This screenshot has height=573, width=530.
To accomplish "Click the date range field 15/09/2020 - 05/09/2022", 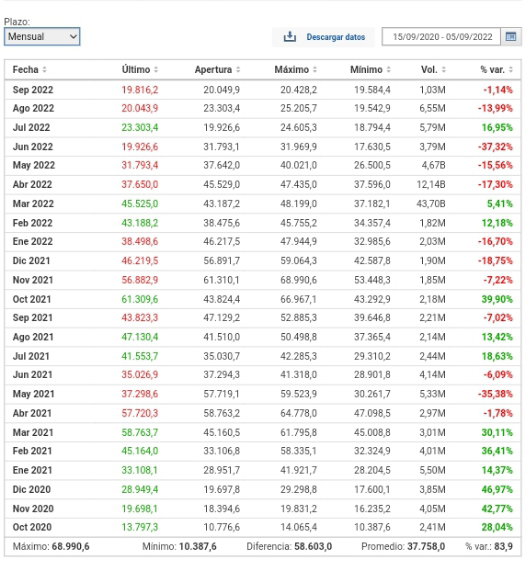I will pyautogui.click(x=441, y=37).
